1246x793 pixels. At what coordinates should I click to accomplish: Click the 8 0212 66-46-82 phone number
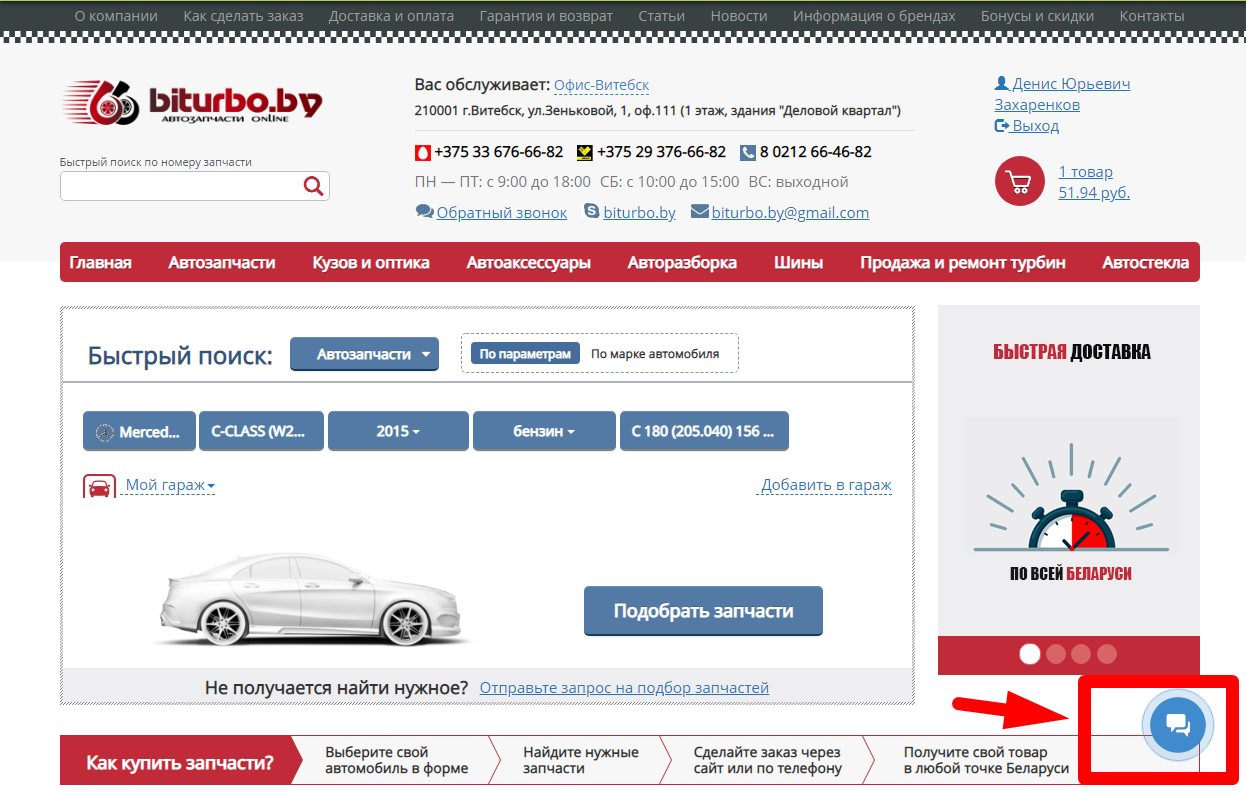tap(815, 153)
